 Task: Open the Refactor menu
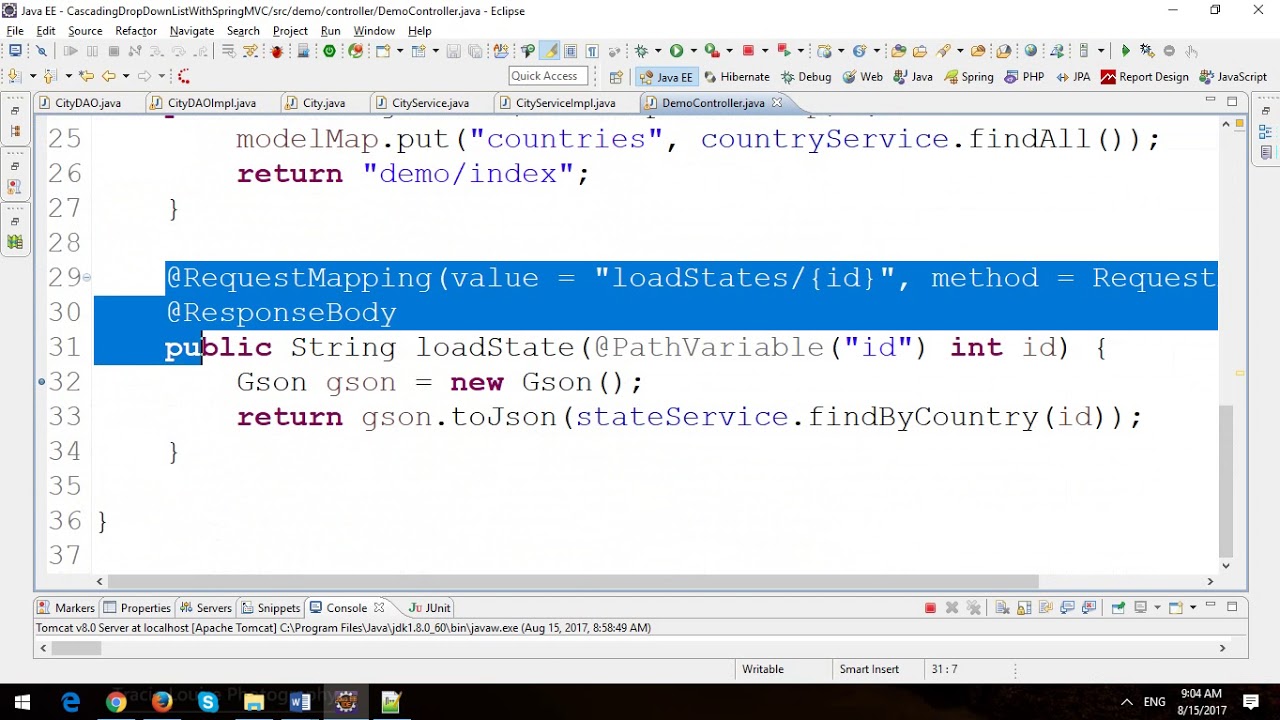tap(136, 31)
